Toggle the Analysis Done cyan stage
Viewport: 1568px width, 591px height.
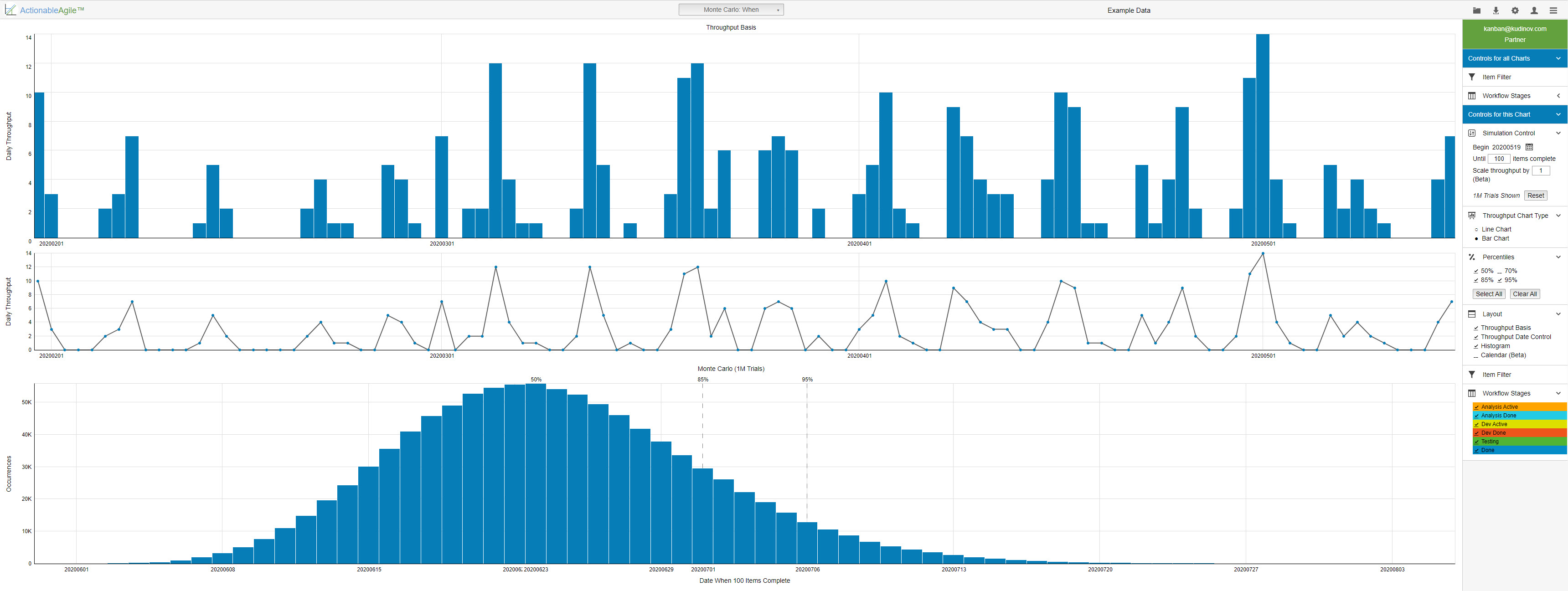click(1519, 415)
